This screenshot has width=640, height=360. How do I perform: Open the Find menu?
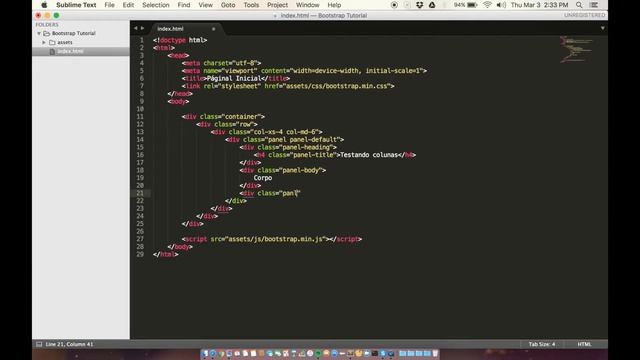(x=184, y=5)
